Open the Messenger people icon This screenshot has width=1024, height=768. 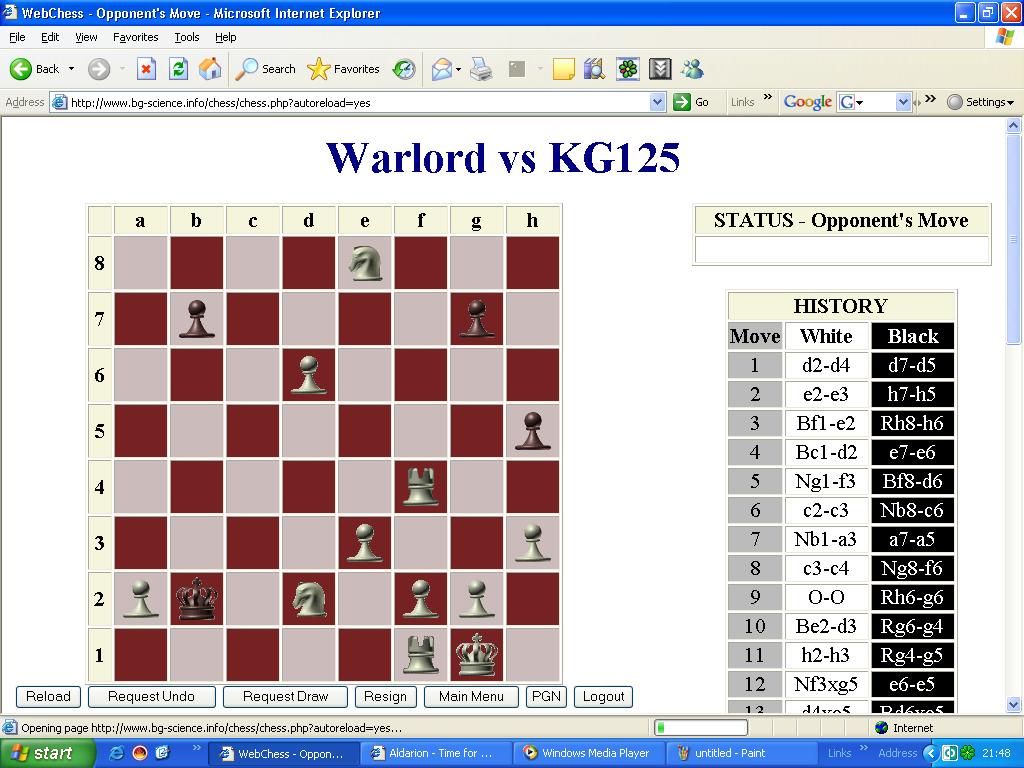click(x=692, y=69)
